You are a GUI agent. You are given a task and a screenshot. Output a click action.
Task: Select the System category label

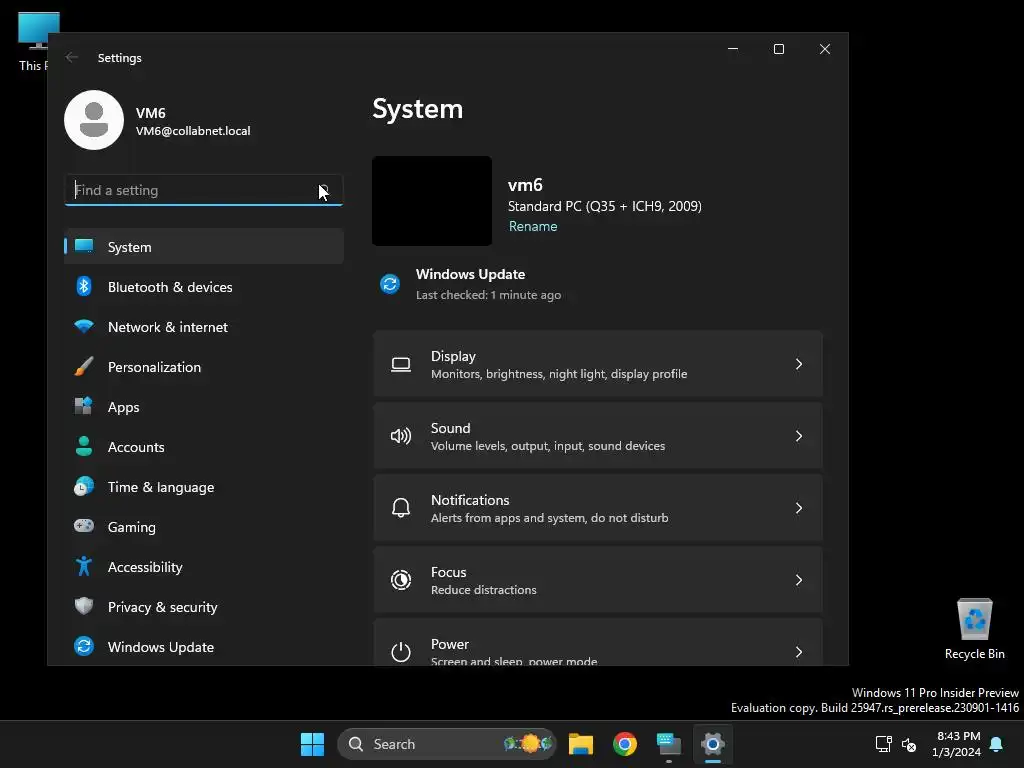(129, 247)
